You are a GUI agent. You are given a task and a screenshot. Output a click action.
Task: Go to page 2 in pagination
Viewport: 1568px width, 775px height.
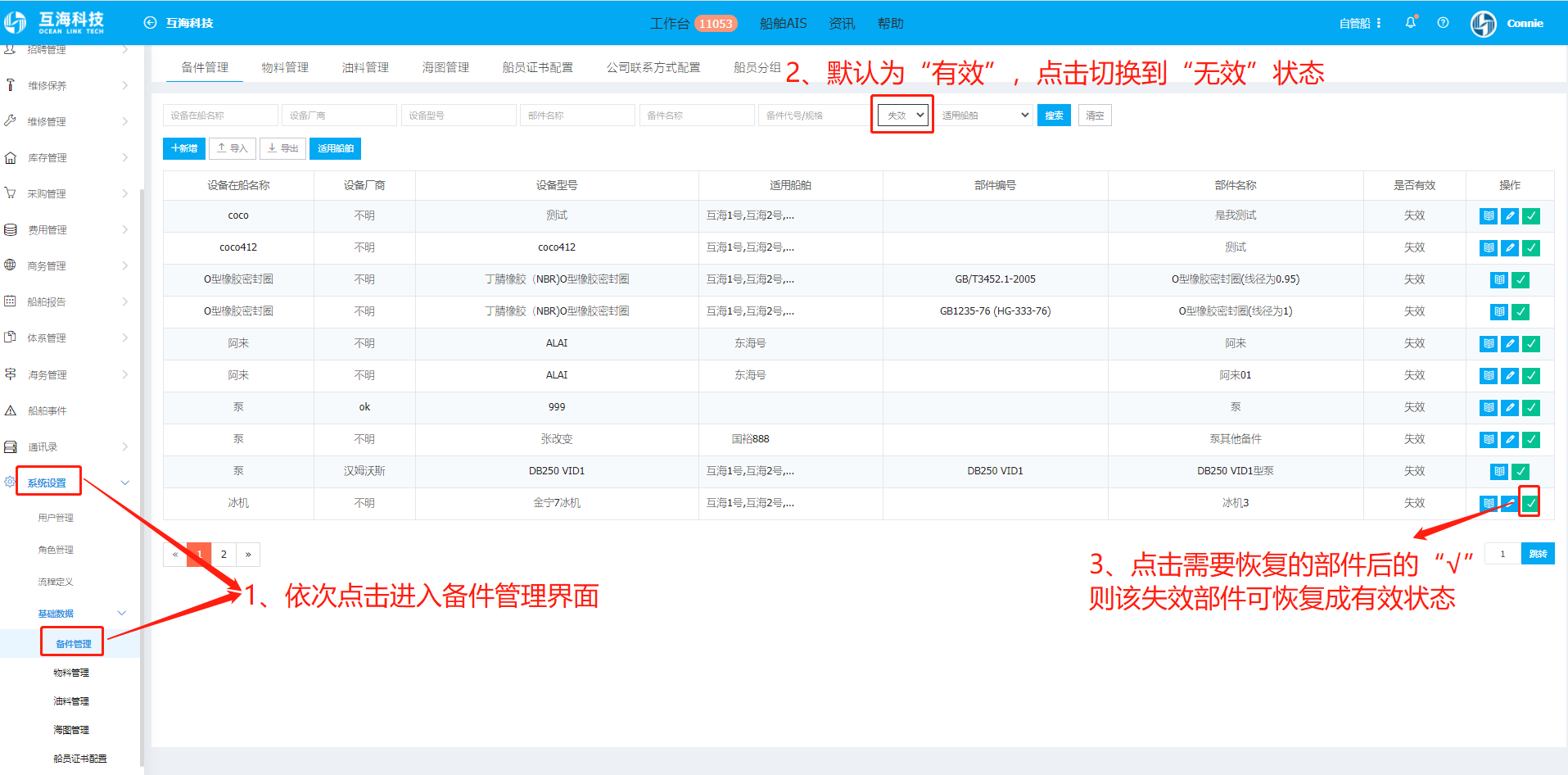[224, 555]
